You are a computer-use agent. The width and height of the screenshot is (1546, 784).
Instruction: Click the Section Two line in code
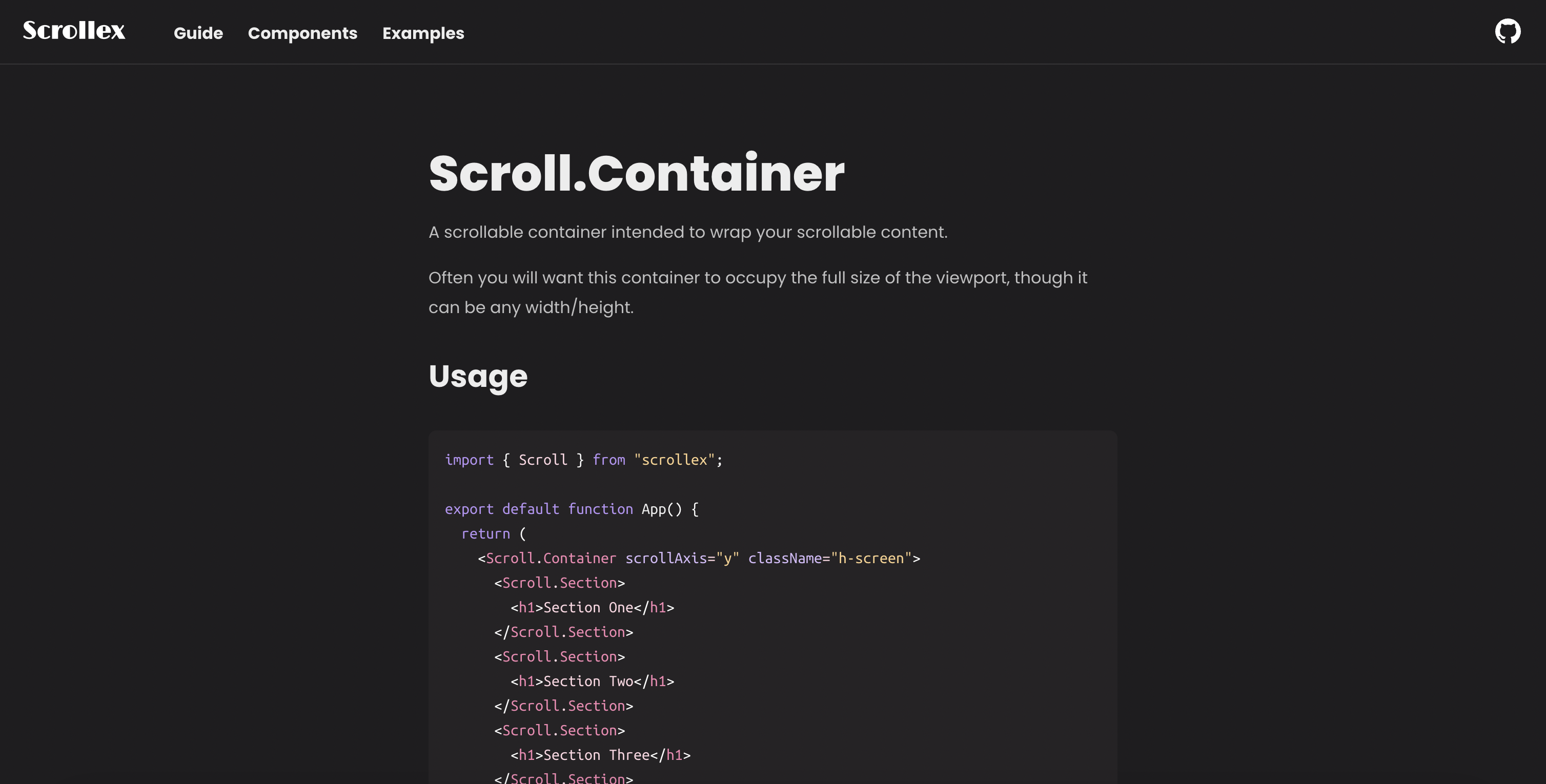pyautogui.click(x=591, y=681)
